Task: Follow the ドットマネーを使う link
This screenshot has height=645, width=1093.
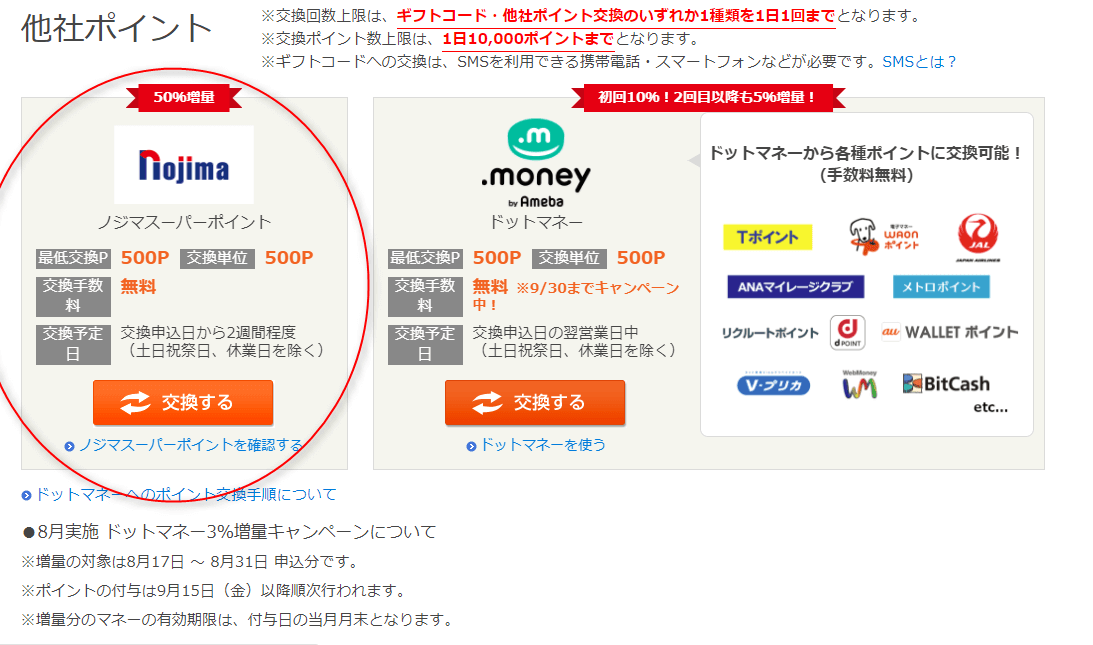Action: click(536, 445)
